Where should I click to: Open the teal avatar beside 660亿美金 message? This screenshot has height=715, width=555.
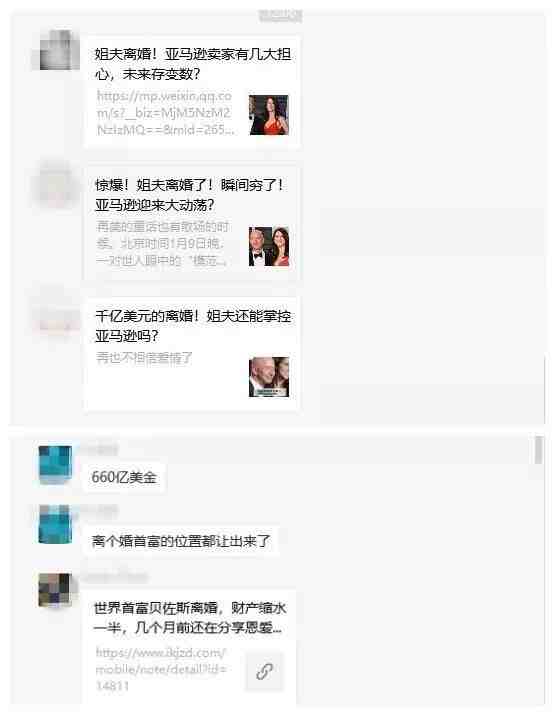pos(55,465)
